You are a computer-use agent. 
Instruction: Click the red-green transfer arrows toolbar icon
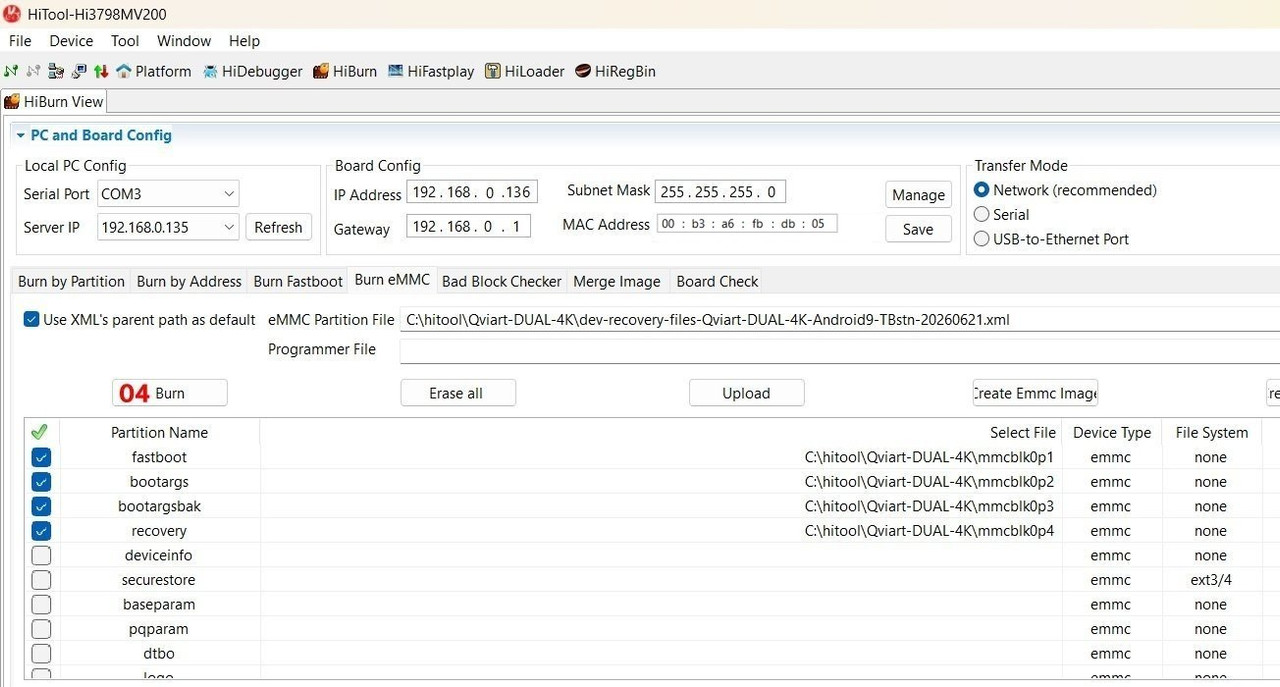coord(101,71)
